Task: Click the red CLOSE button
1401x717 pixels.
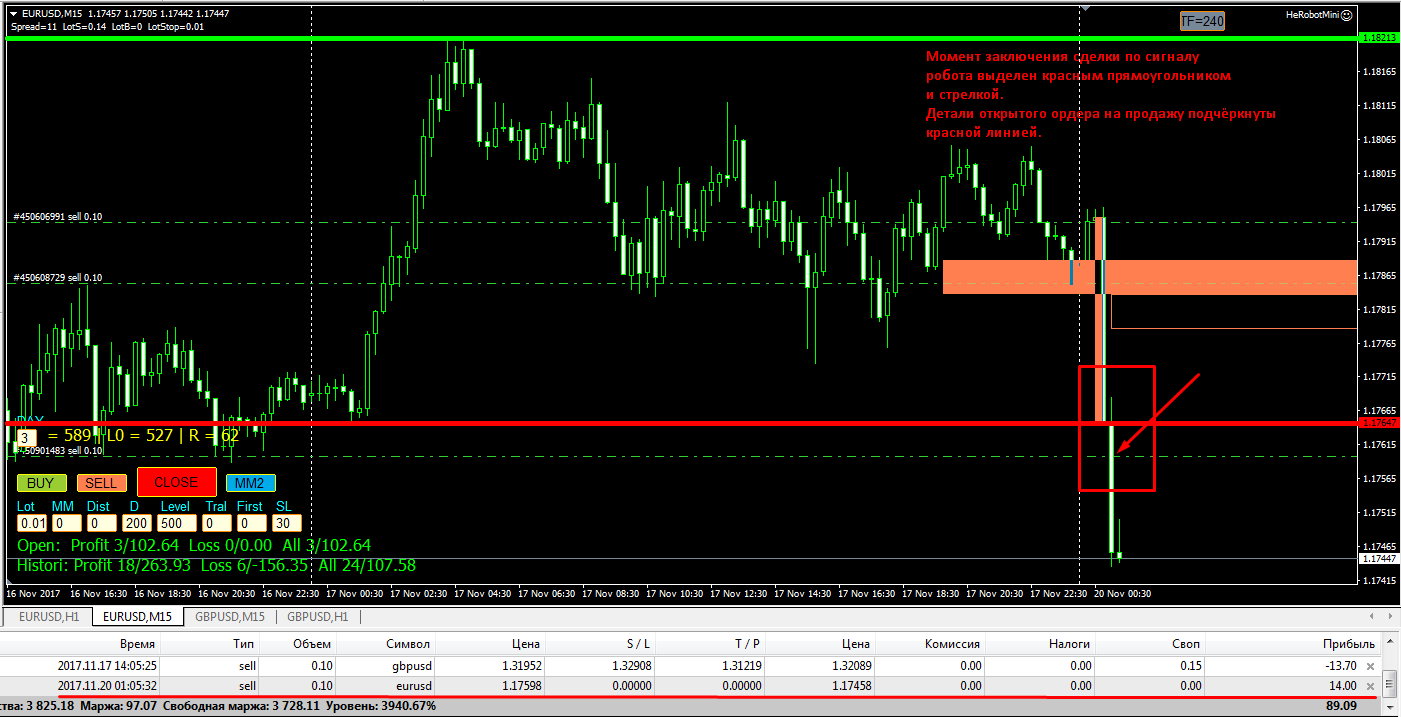Action: (x=176, y=482)
